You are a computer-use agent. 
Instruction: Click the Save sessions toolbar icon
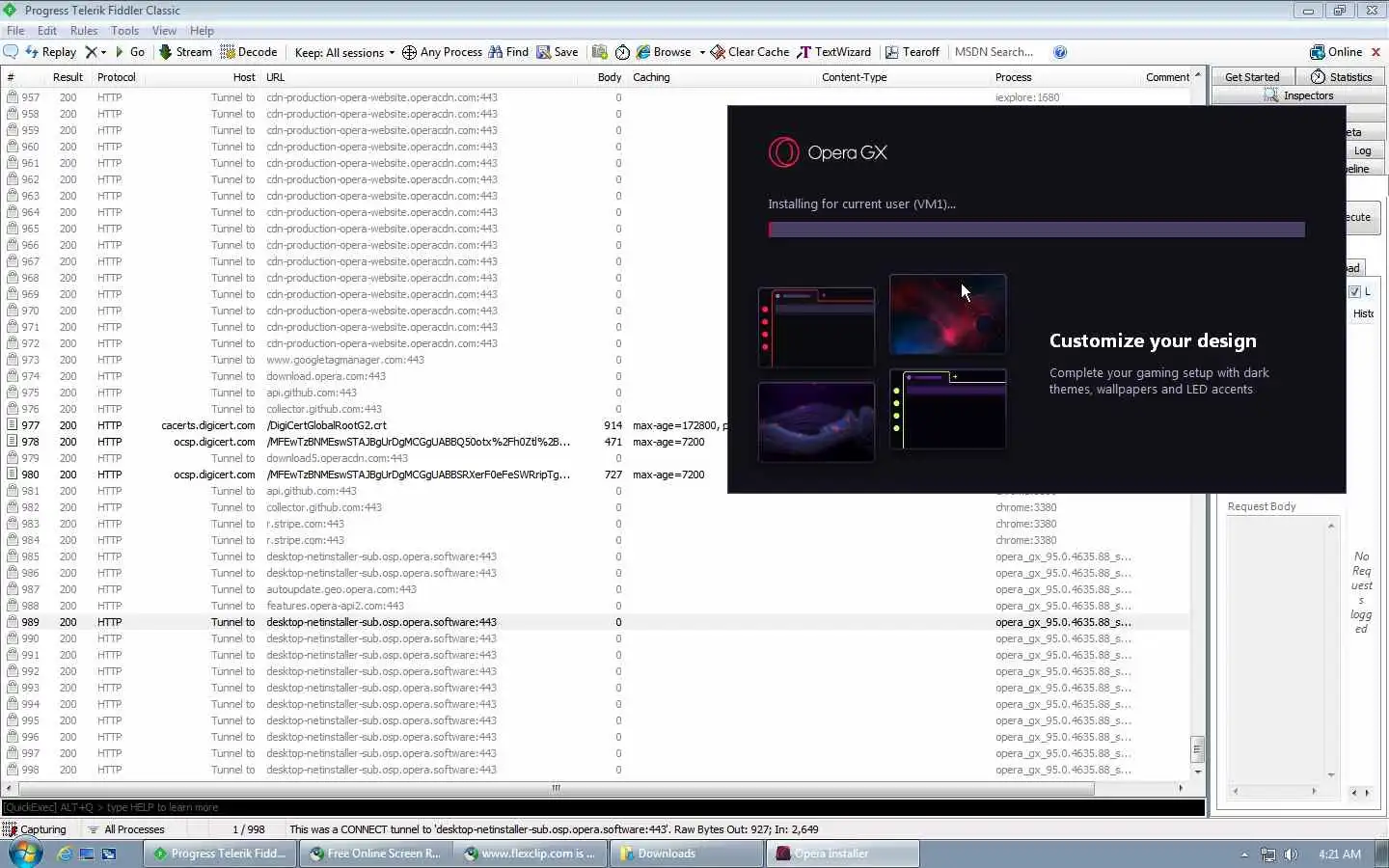pos(544,52)
